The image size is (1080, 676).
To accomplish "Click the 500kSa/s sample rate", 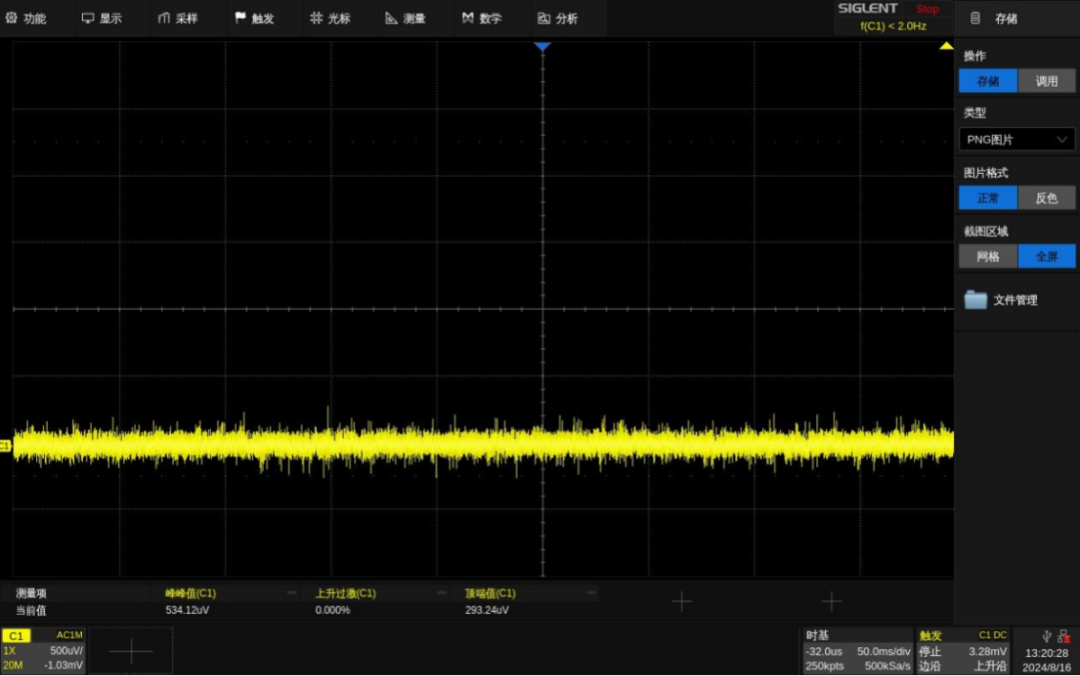I will 887,666.
